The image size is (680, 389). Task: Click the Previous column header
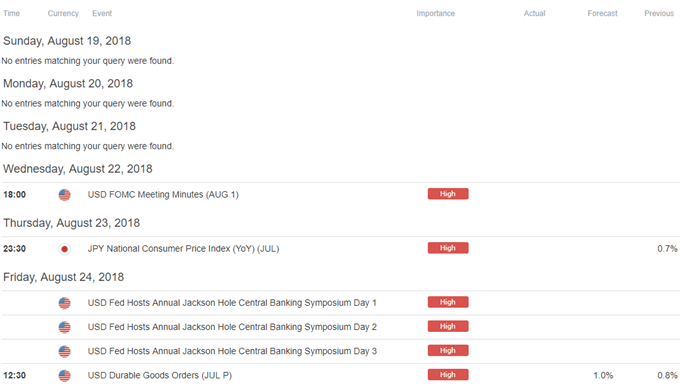point(659,13)
